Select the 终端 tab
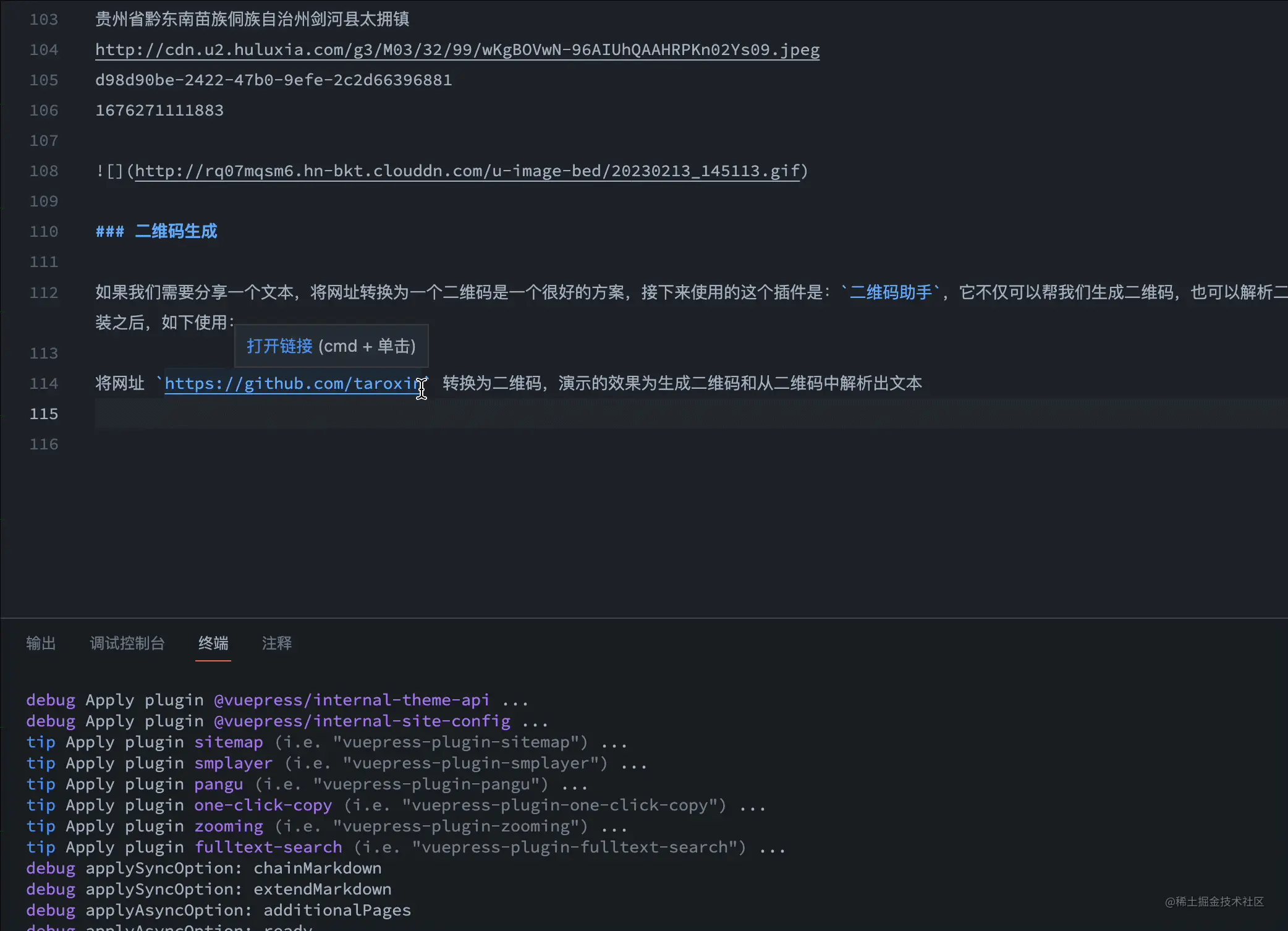This screenshot has height=931, width=1288. coord(213,643)
